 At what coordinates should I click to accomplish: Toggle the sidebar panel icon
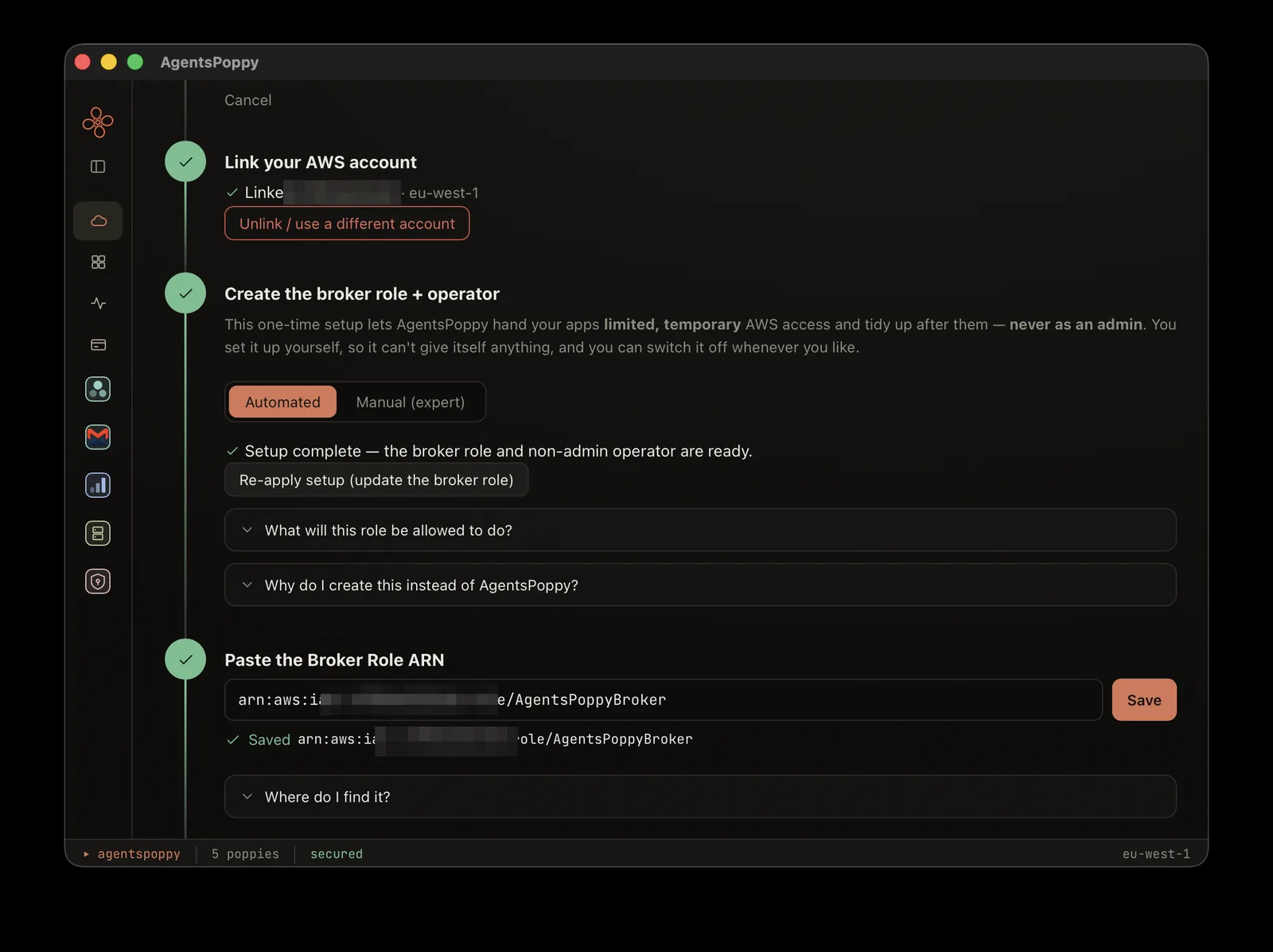[x=98, y=166]
